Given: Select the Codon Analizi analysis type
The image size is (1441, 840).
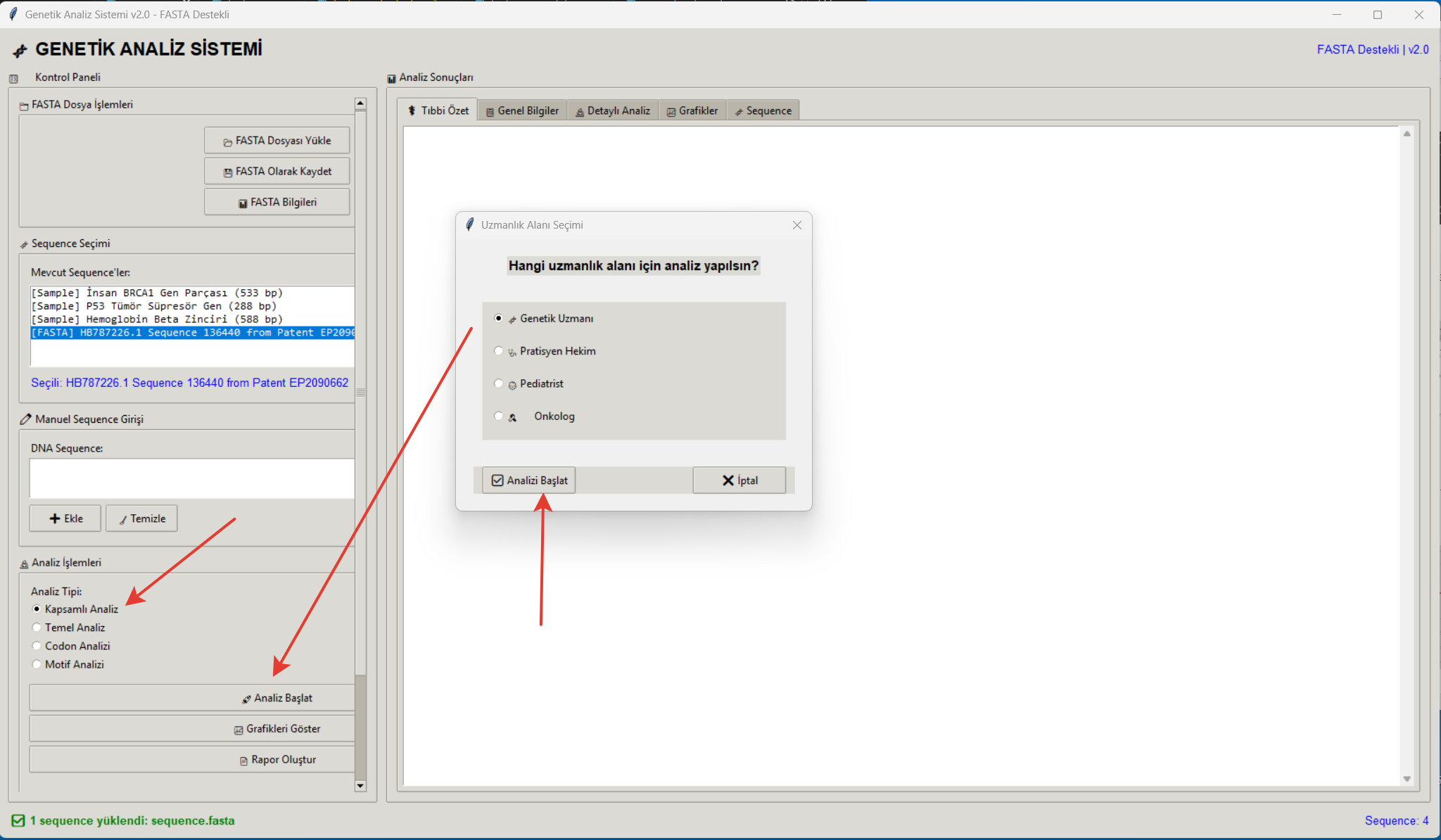Looking at the screenshot, I should coord(37,646).
